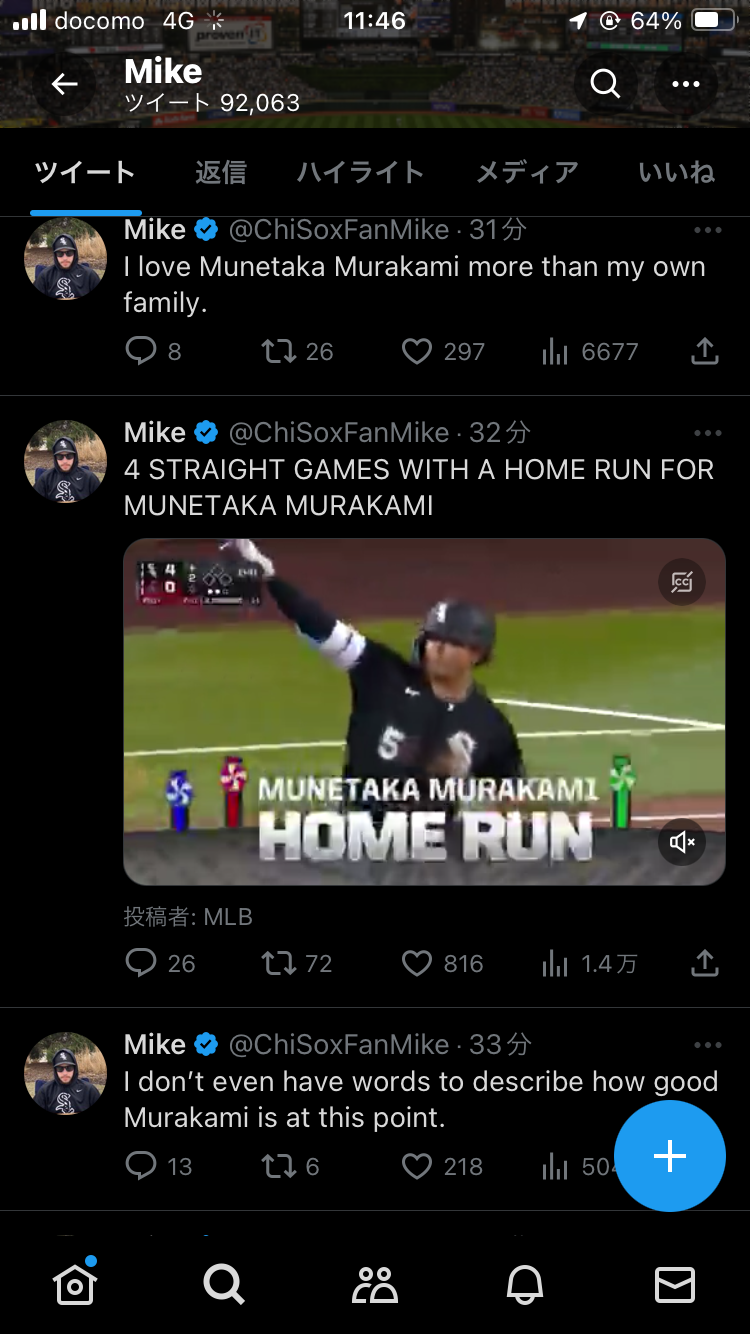Unmute the home run video

[x=683, y=843]
